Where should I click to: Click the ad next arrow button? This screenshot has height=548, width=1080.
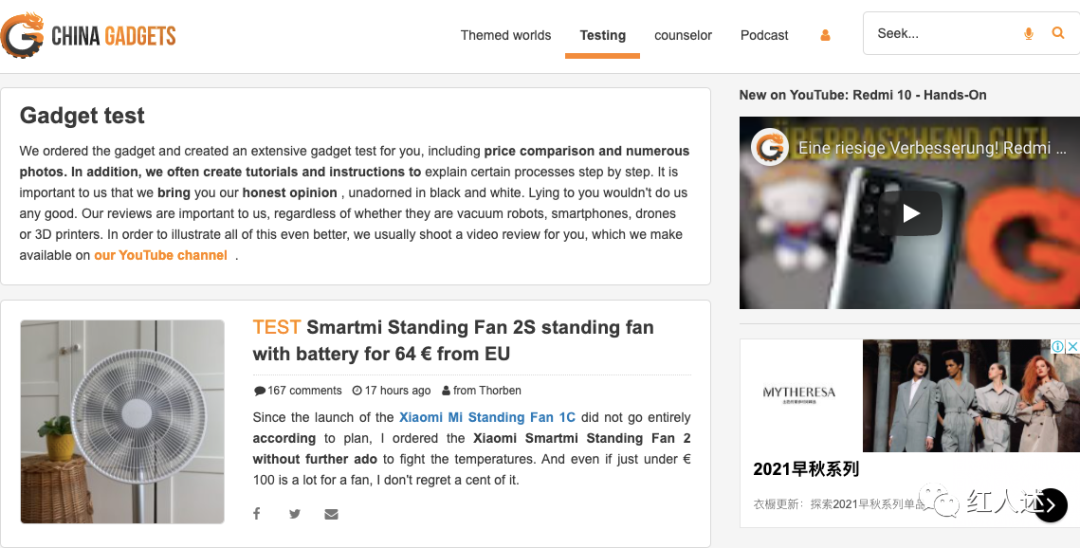(x=1050, y=505)
